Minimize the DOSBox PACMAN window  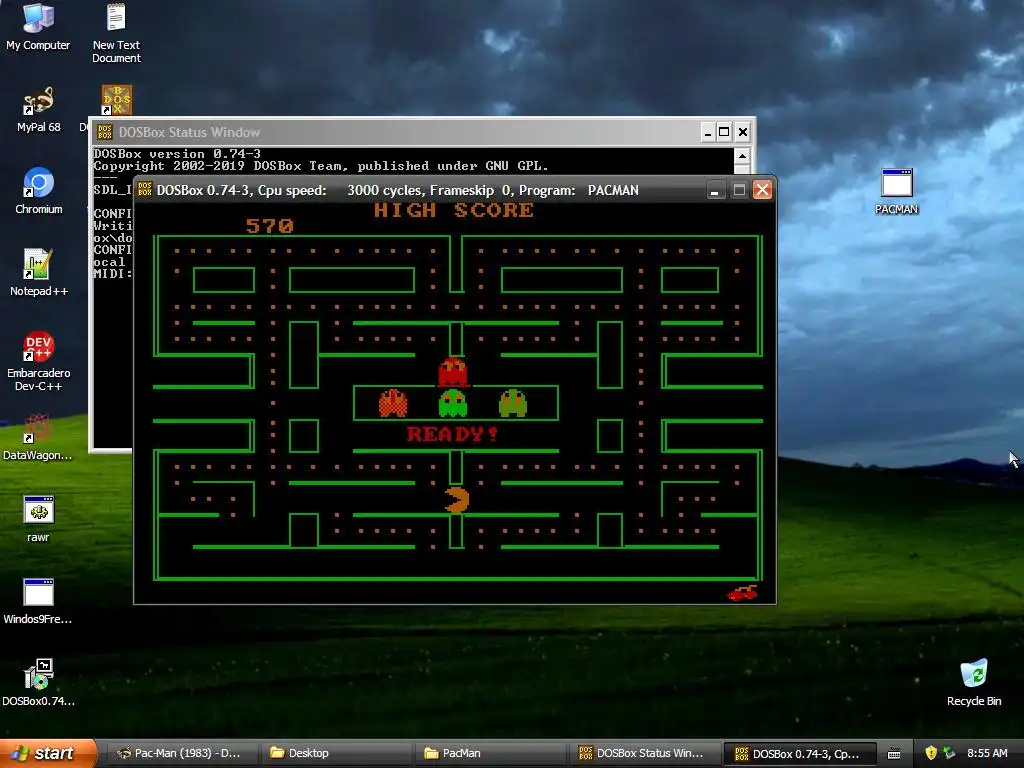(x=716, y=190)
